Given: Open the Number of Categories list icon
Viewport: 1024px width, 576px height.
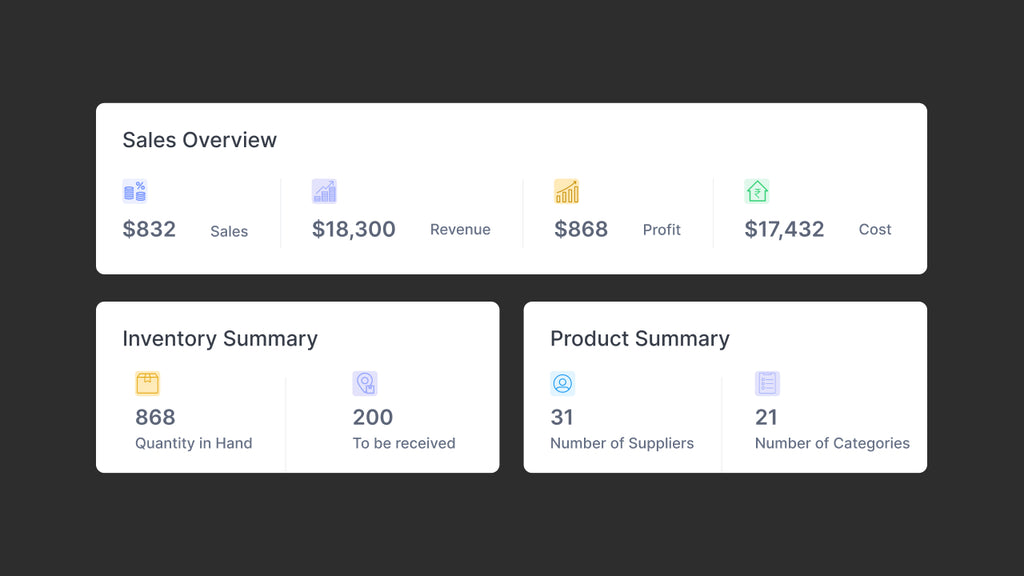Looking at the screenshot, I should (x=767, y=383).
